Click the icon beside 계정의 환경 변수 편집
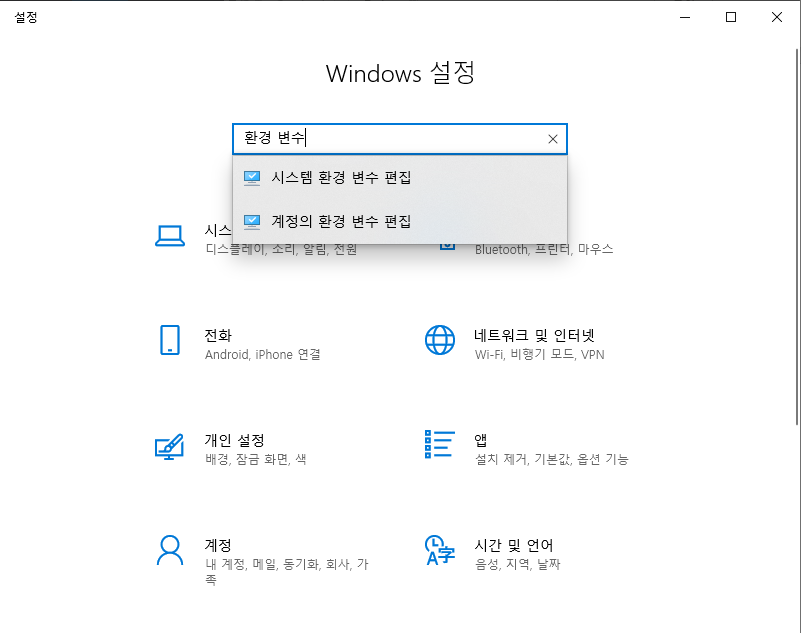801x633 pixels. coord(252,222)
